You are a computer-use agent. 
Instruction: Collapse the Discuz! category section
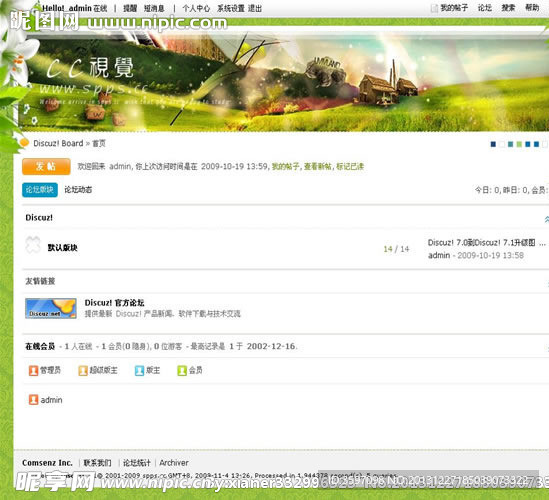tap(546, 219)
